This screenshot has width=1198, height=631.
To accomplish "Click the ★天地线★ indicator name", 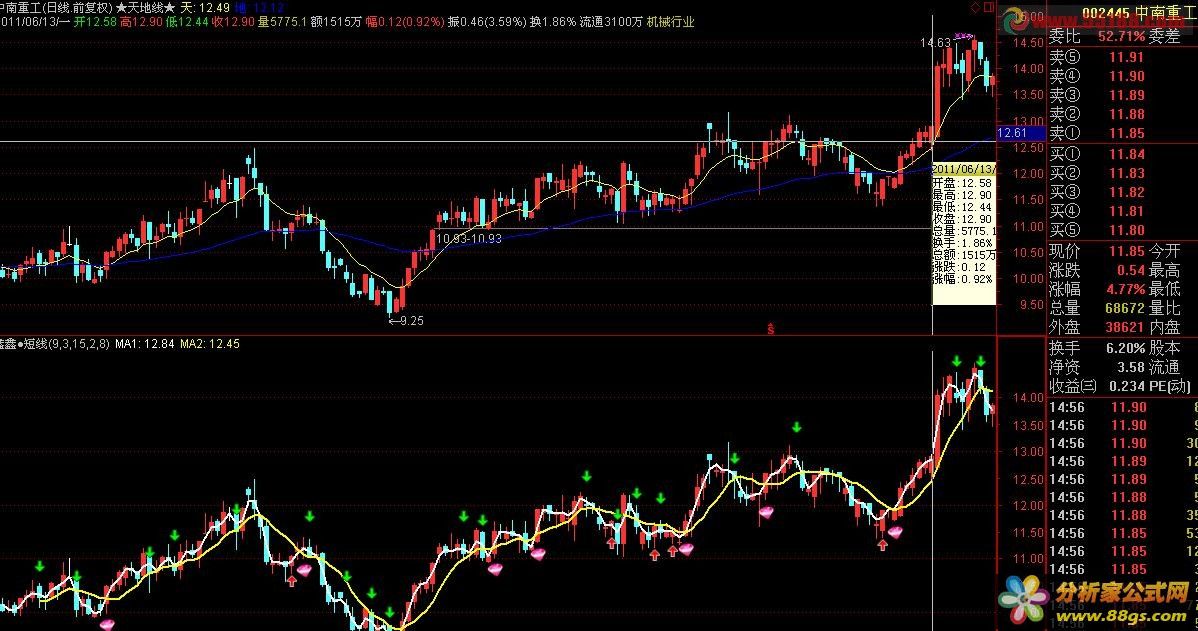I will click(145, 8).
